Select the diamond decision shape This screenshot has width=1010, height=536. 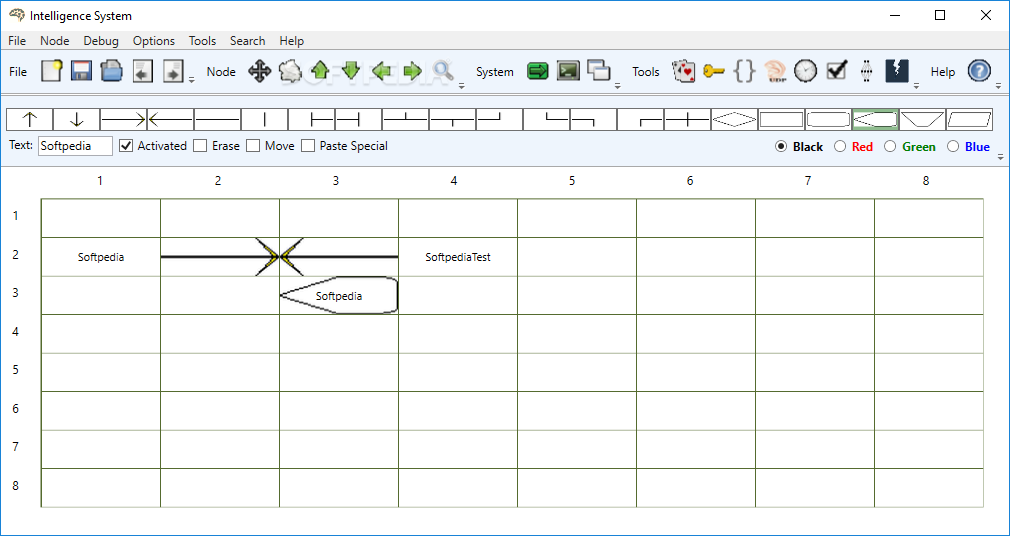coord(735,119)
